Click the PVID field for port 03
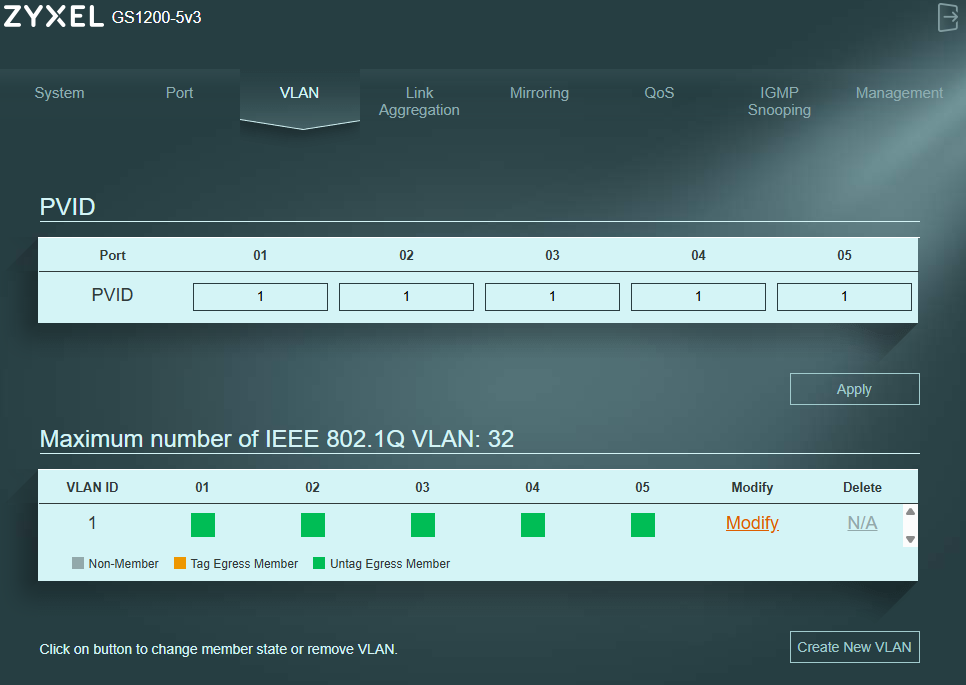The image size is (966, 685). [552, 296]
